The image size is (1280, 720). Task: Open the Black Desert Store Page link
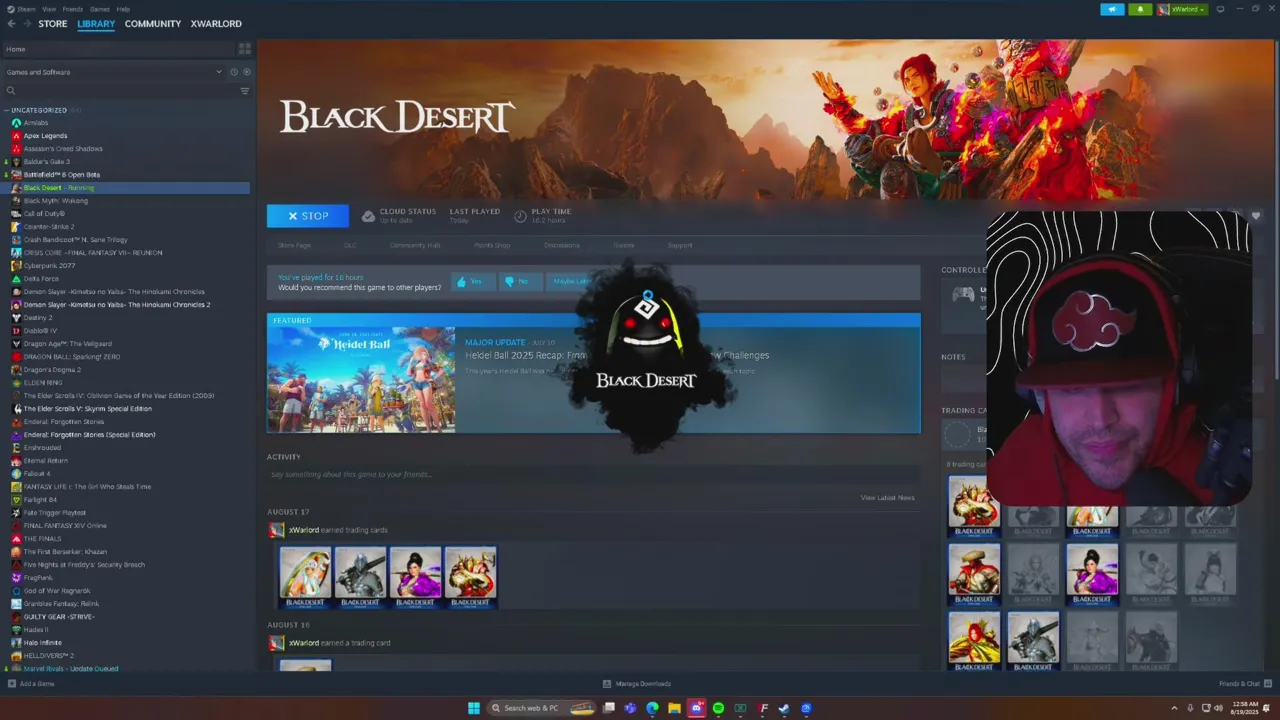[294, 245]
